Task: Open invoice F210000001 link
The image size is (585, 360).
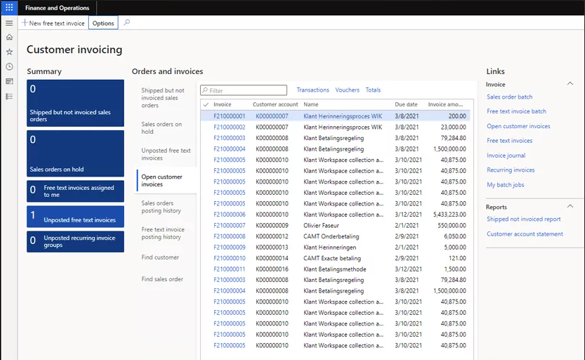Action: point(229,116)
